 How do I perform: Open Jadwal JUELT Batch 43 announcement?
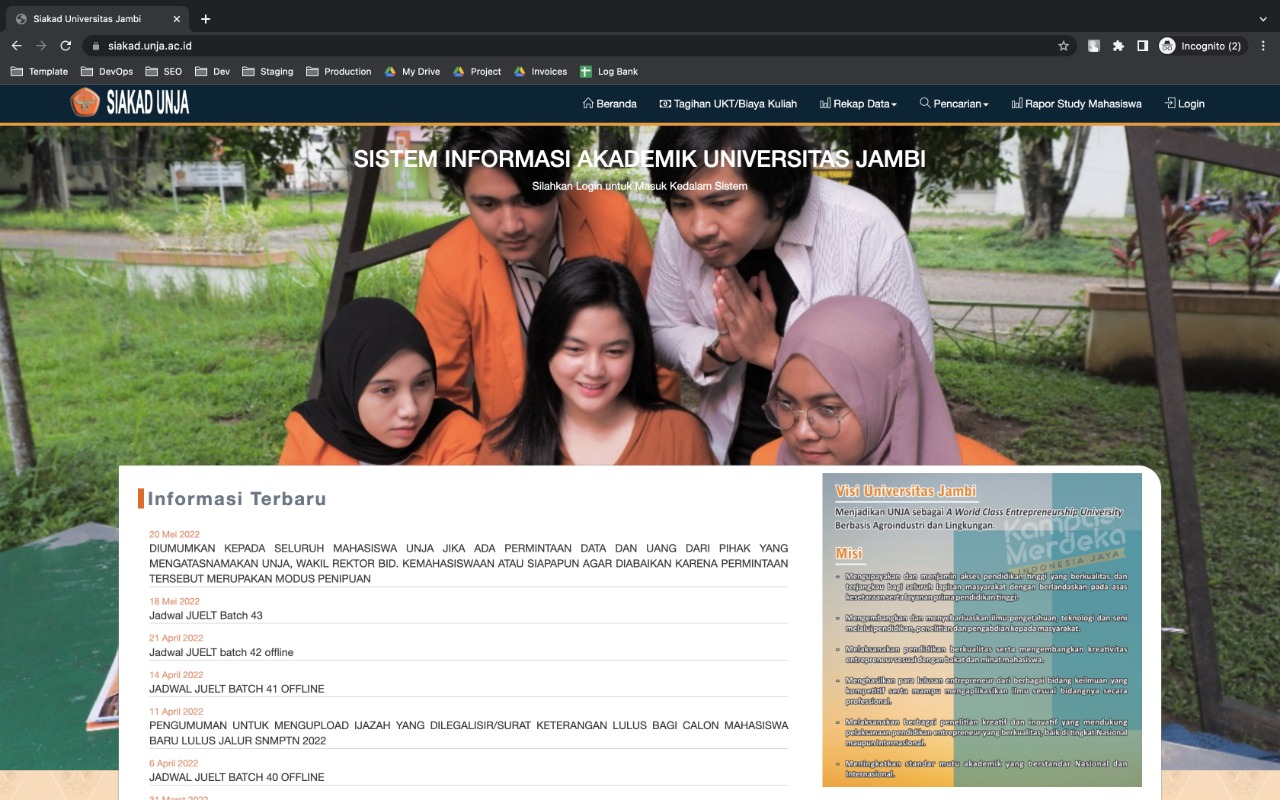206,615
